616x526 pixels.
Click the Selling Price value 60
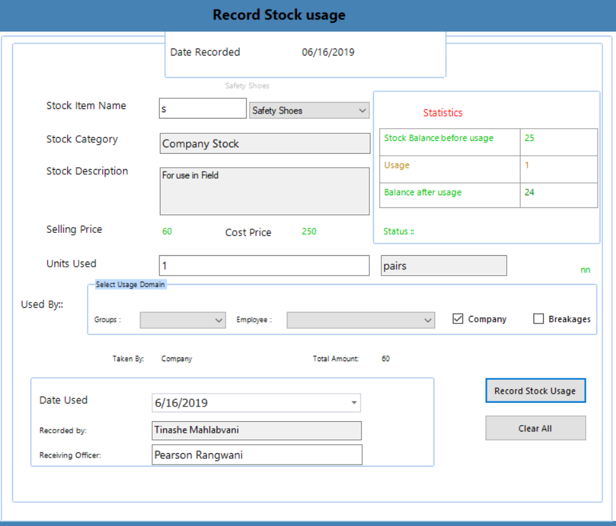(167, 231)
